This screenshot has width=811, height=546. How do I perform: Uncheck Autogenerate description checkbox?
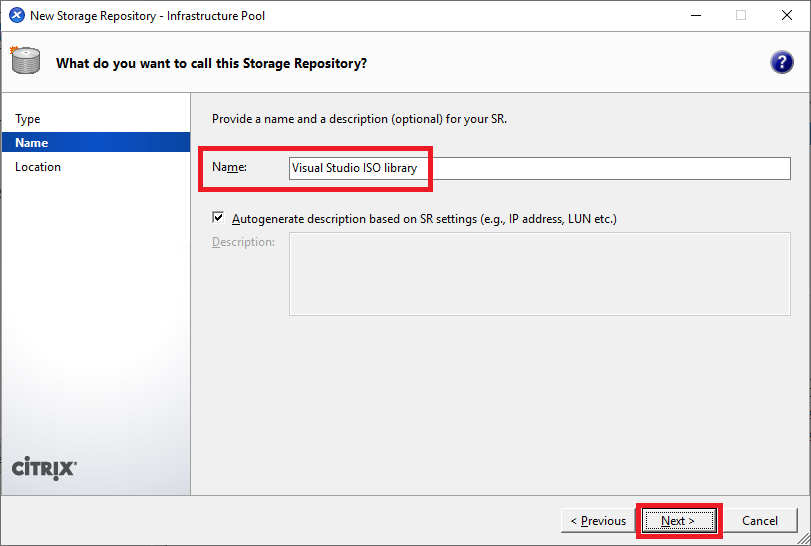[218, 218]
